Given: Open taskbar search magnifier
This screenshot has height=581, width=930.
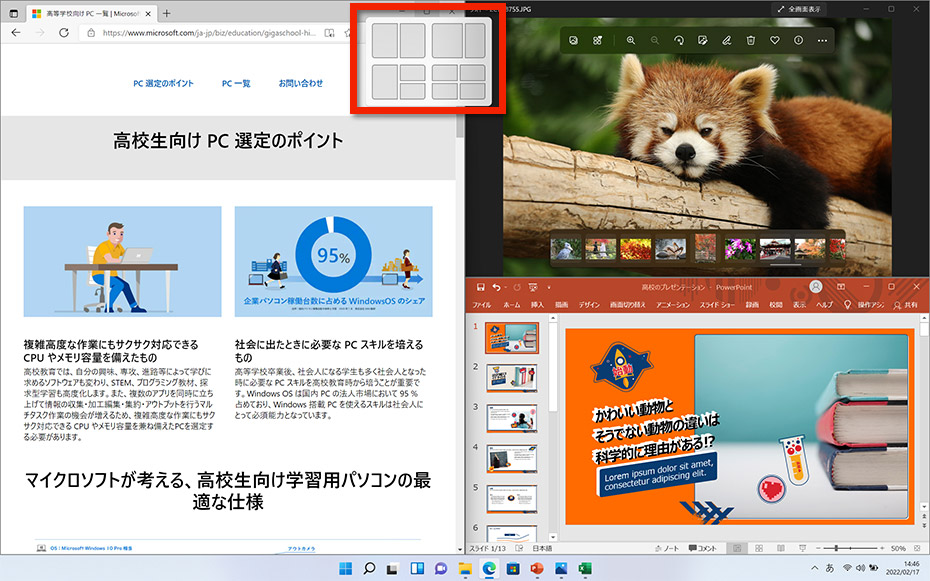Looking at the screenshot, I should click(369, 569).
